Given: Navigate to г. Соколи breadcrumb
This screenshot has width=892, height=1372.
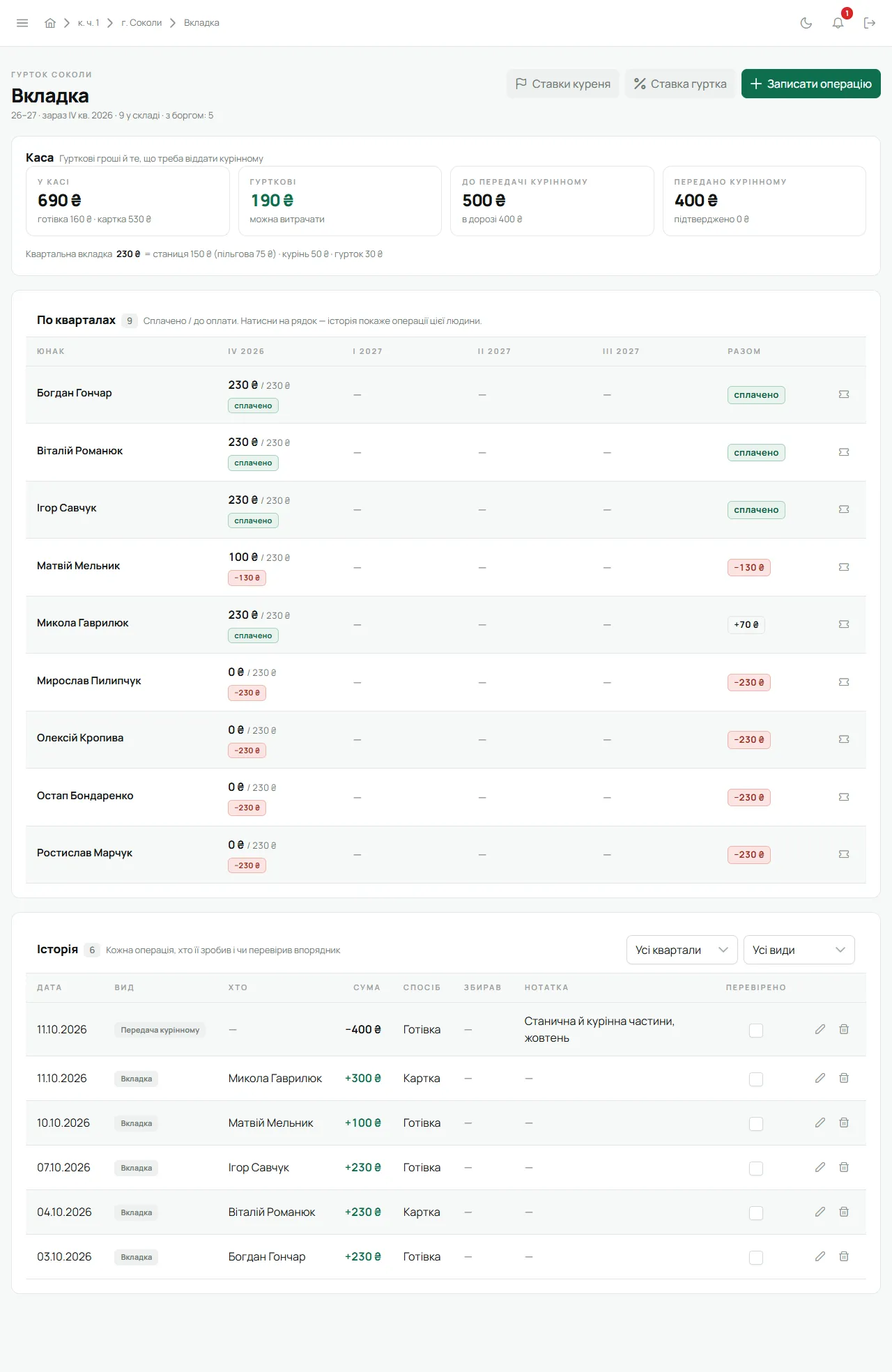Looking at the screenshot, I should pos(141,23).
